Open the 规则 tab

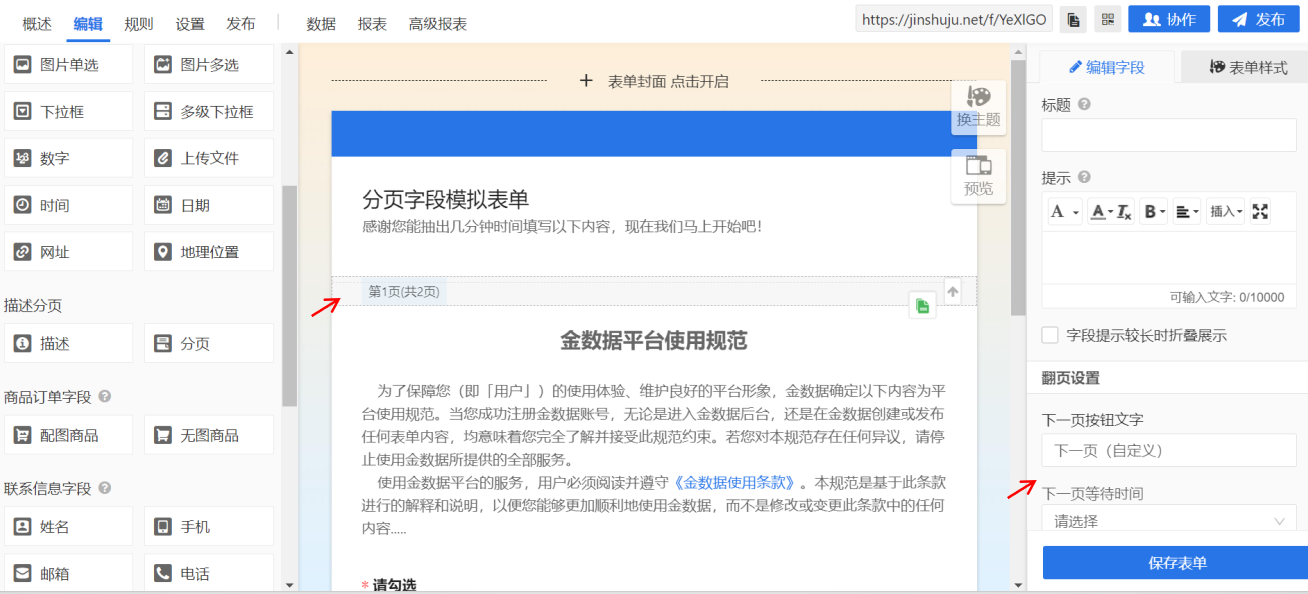tap(139, 23)
